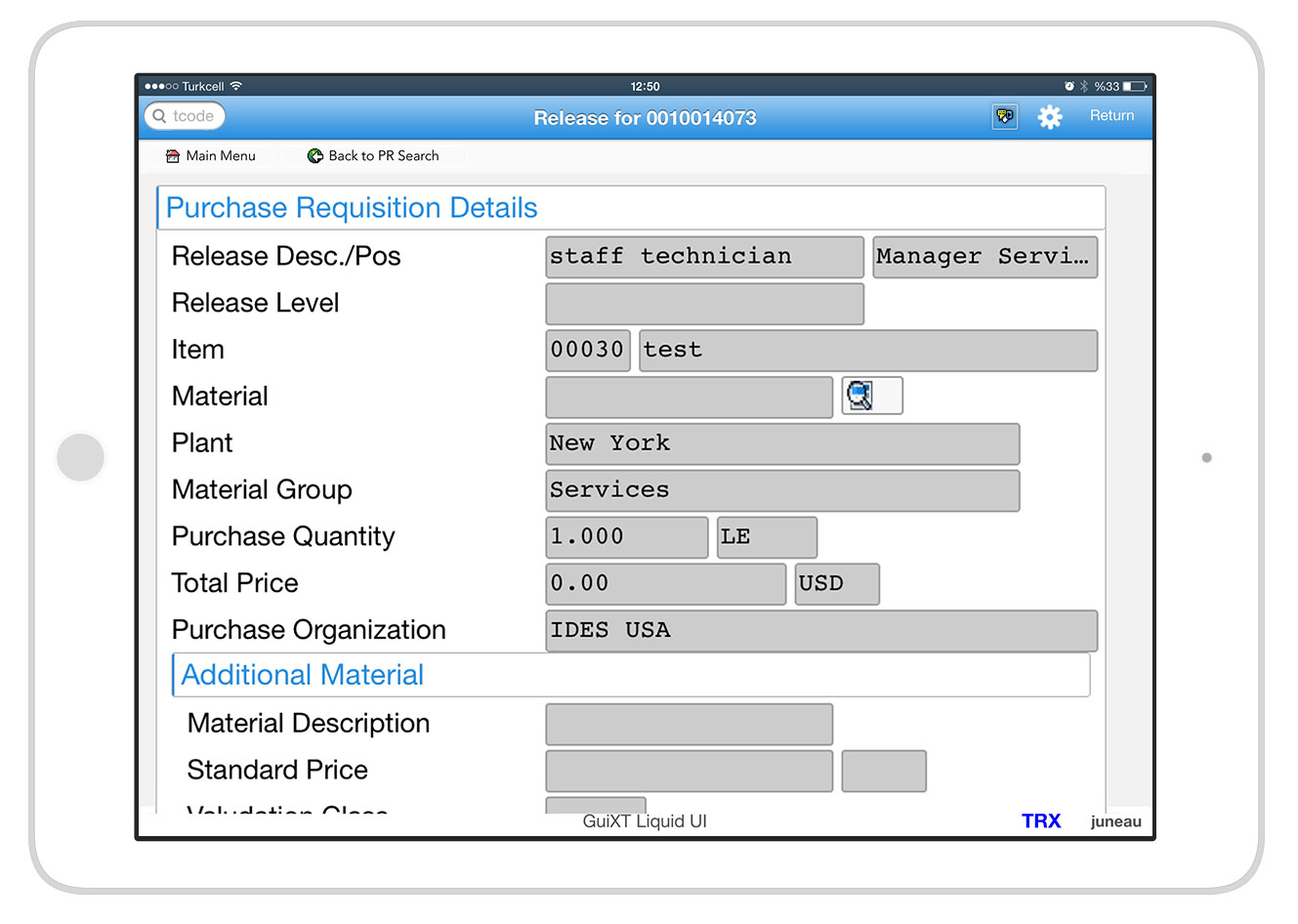Select the Material Group Services field
The image size is (1298, 924).
pos(781,490)
